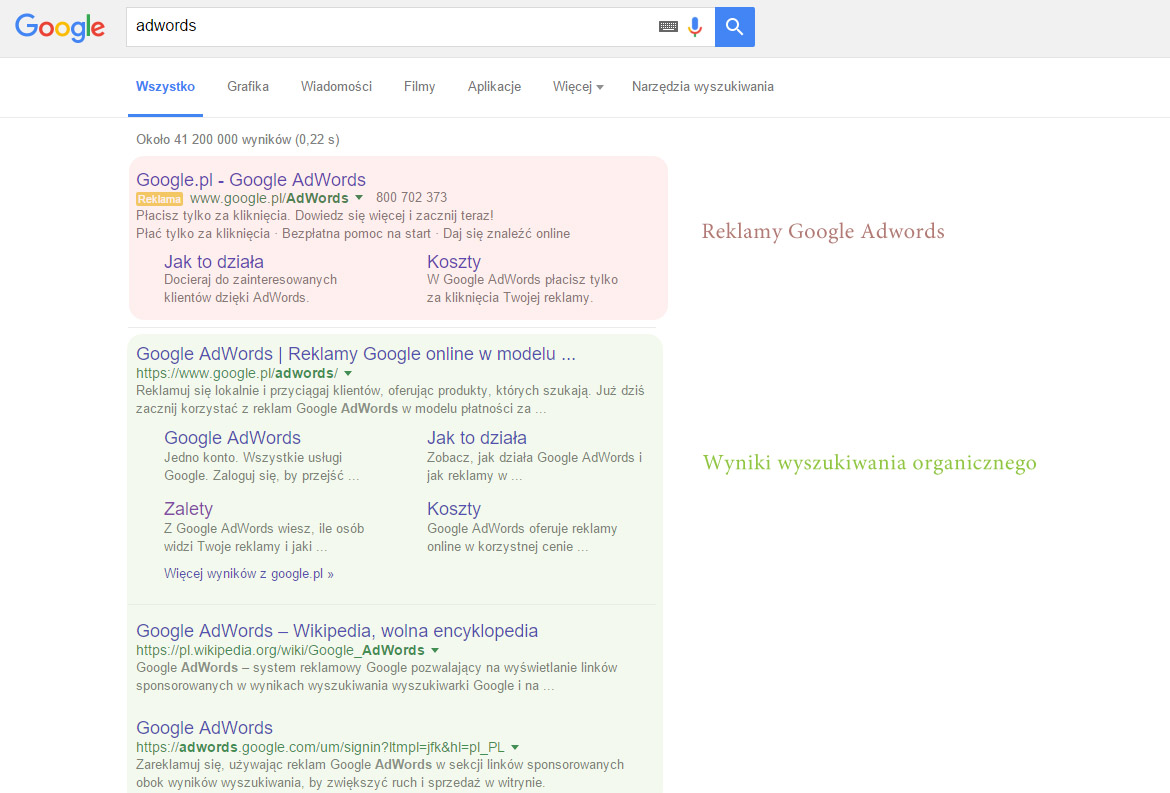Expand the Więcej dropdown menu
Viewport: 1170px width, 793px height.
[x=578, y=87]
